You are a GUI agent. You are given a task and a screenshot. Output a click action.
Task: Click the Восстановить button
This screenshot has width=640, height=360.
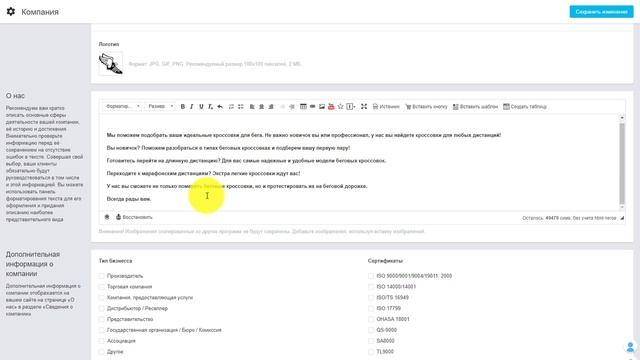click(134, 217)
